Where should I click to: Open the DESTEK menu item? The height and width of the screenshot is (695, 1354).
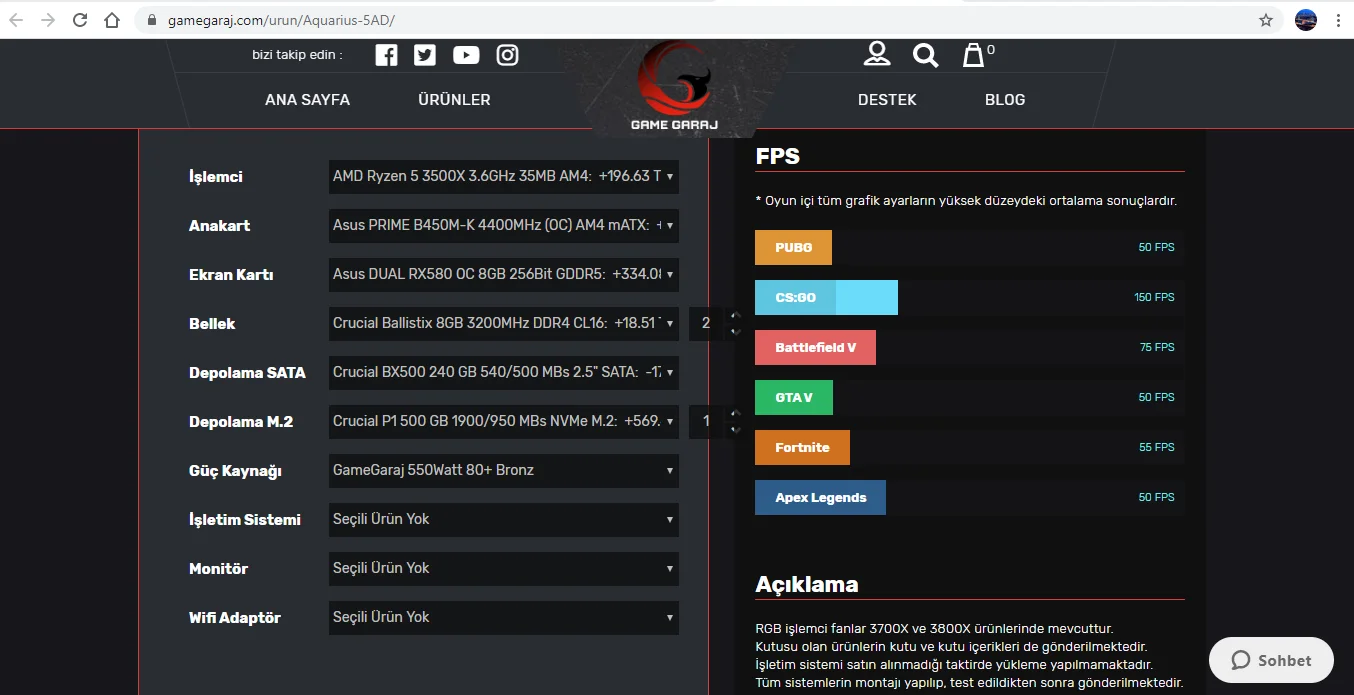887,99
